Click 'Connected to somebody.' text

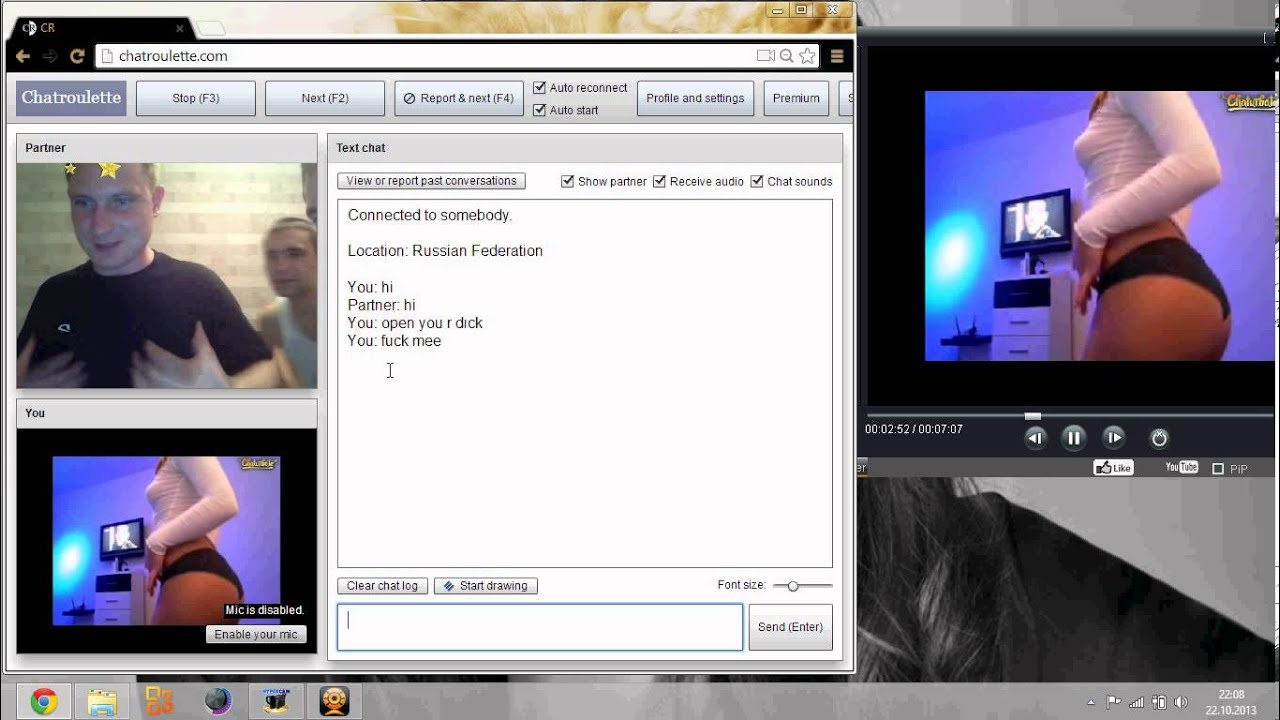coord(430,215)
